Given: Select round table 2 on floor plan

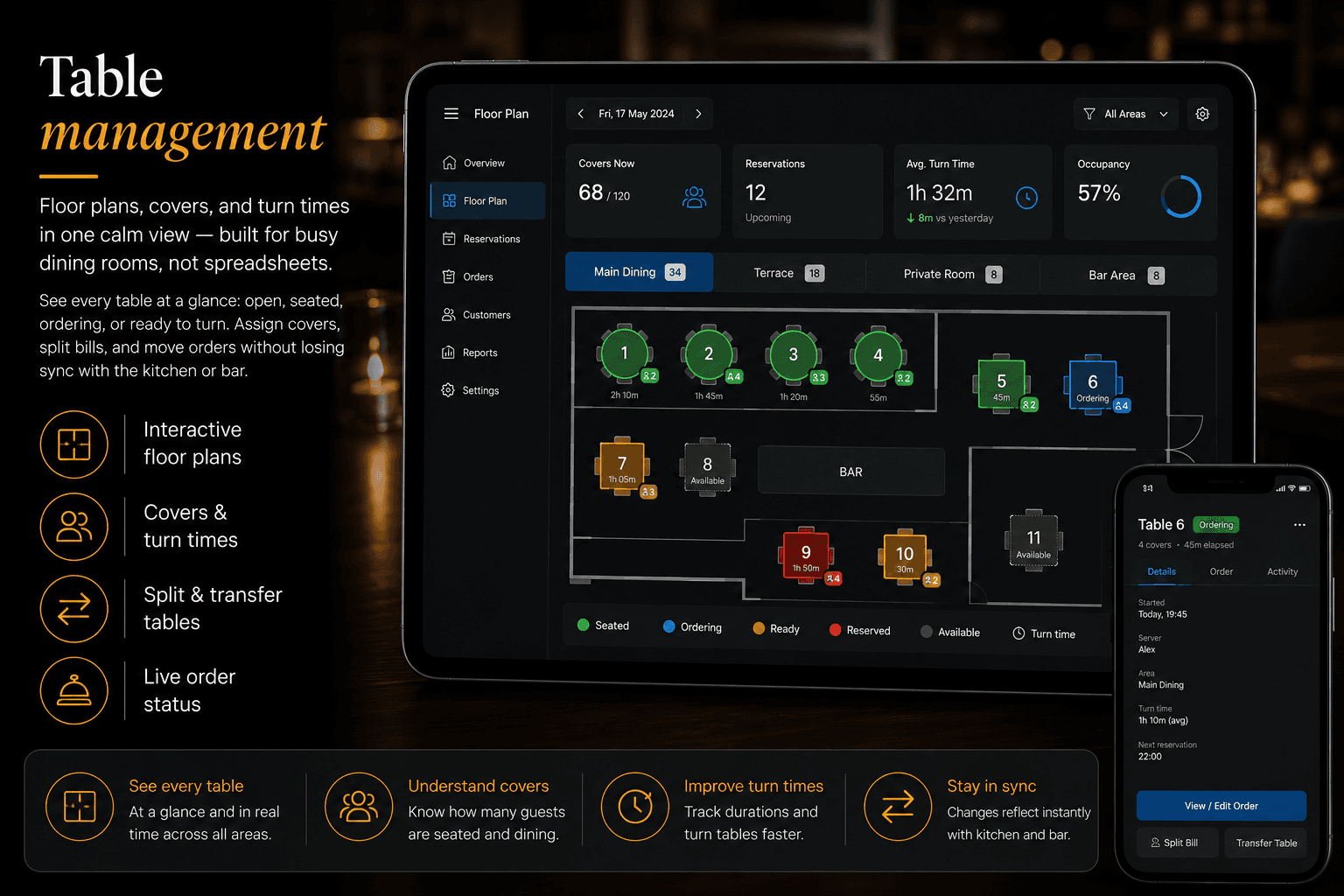Looking at the screenshot, I should click(x=709, y=353).
